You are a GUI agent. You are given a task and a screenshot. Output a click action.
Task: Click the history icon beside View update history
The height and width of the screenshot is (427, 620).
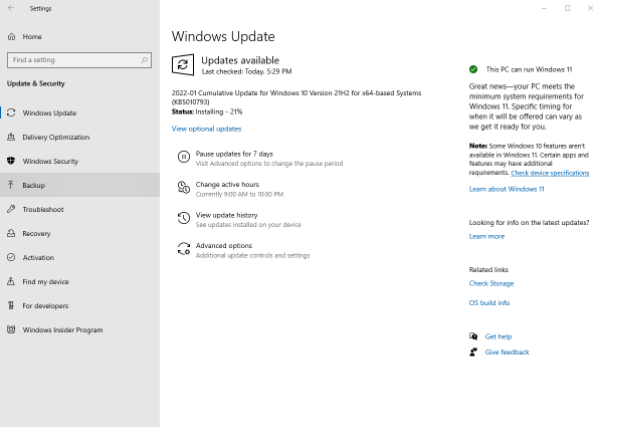tap(183, 218)
